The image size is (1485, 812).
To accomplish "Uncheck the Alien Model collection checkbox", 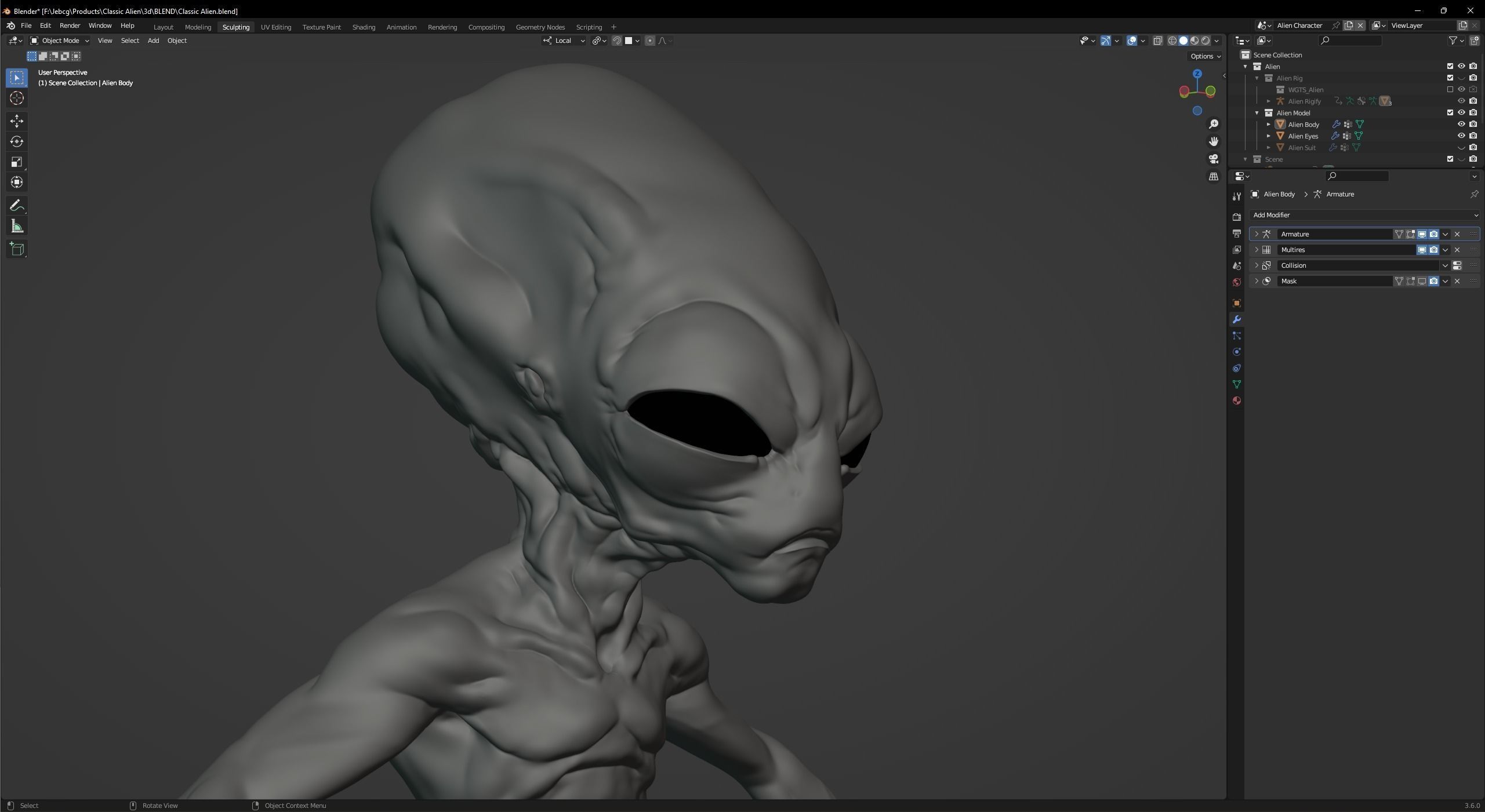I will (x=1450, y=112).
